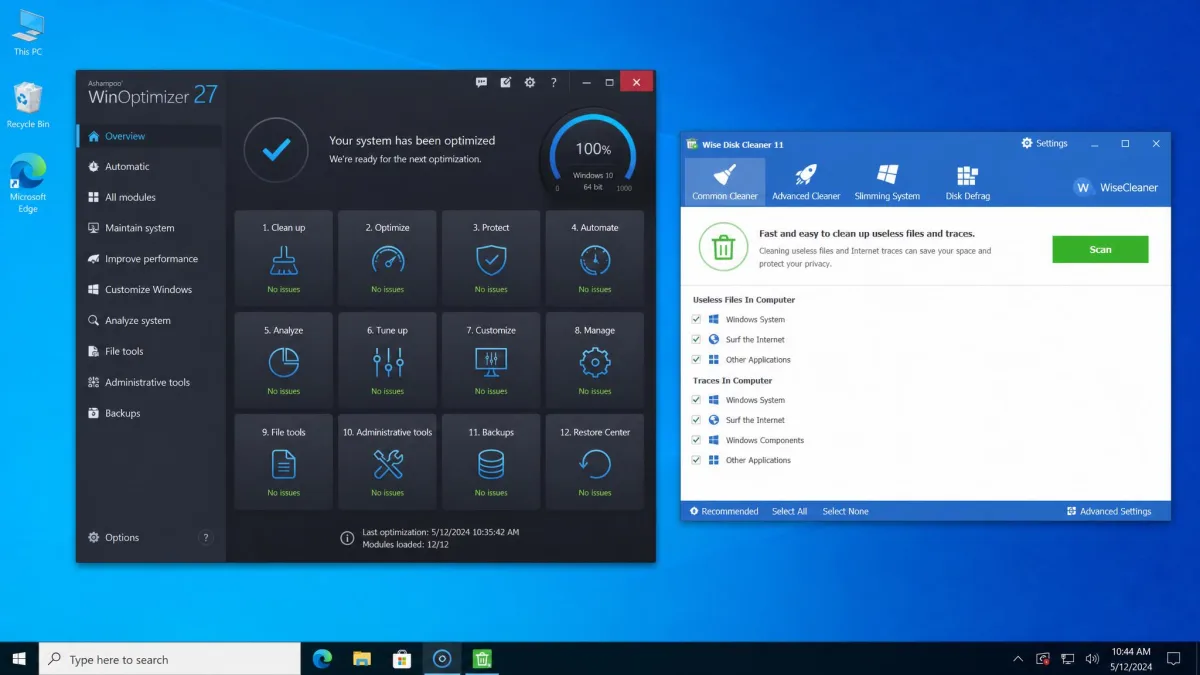This screenshot has height=675, width=1200.
Task: Select All modules in sidebar
Action: click(150, 197)
